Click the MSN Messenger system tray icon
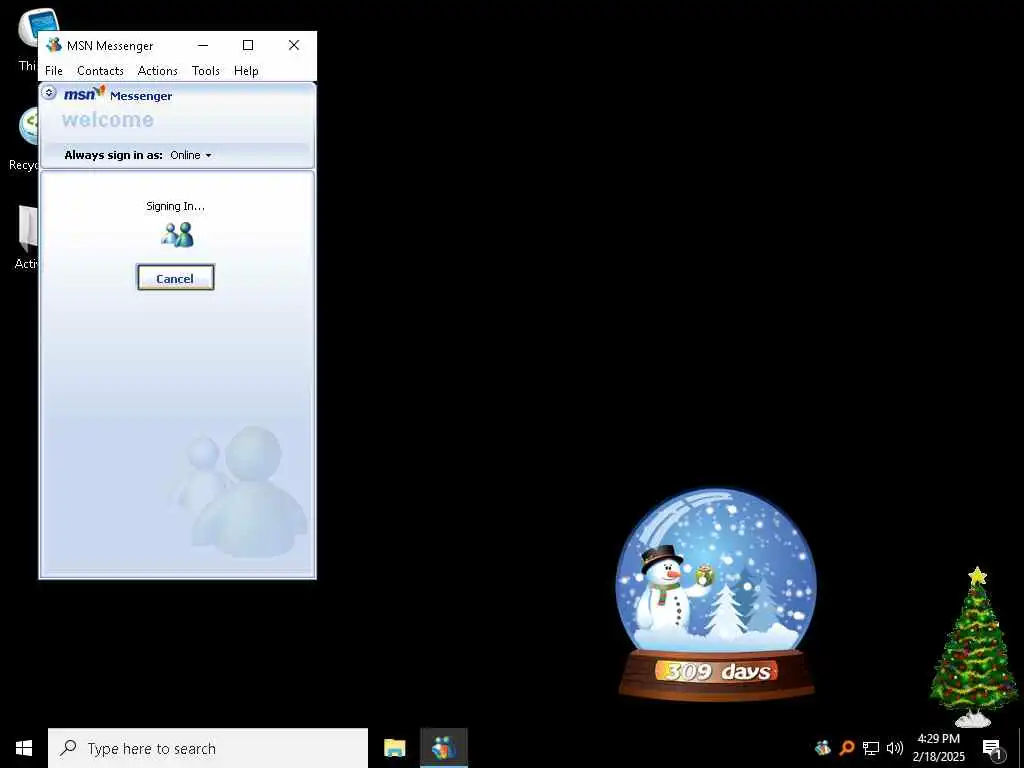Viewport: 1024px width, 768px height. 822,747
